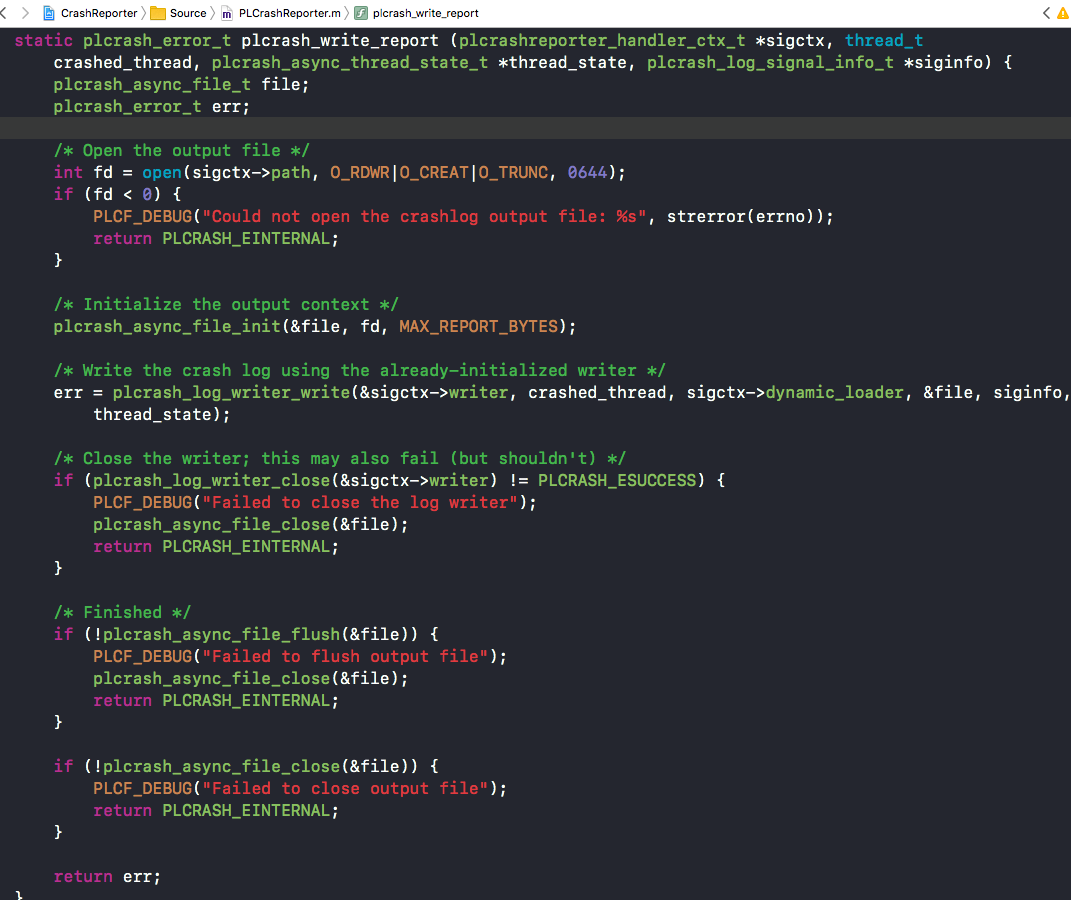Click the 0644 permission literal
This screenshot has width=1071, height=900.
pyautogui.click(x=587, y=172)
